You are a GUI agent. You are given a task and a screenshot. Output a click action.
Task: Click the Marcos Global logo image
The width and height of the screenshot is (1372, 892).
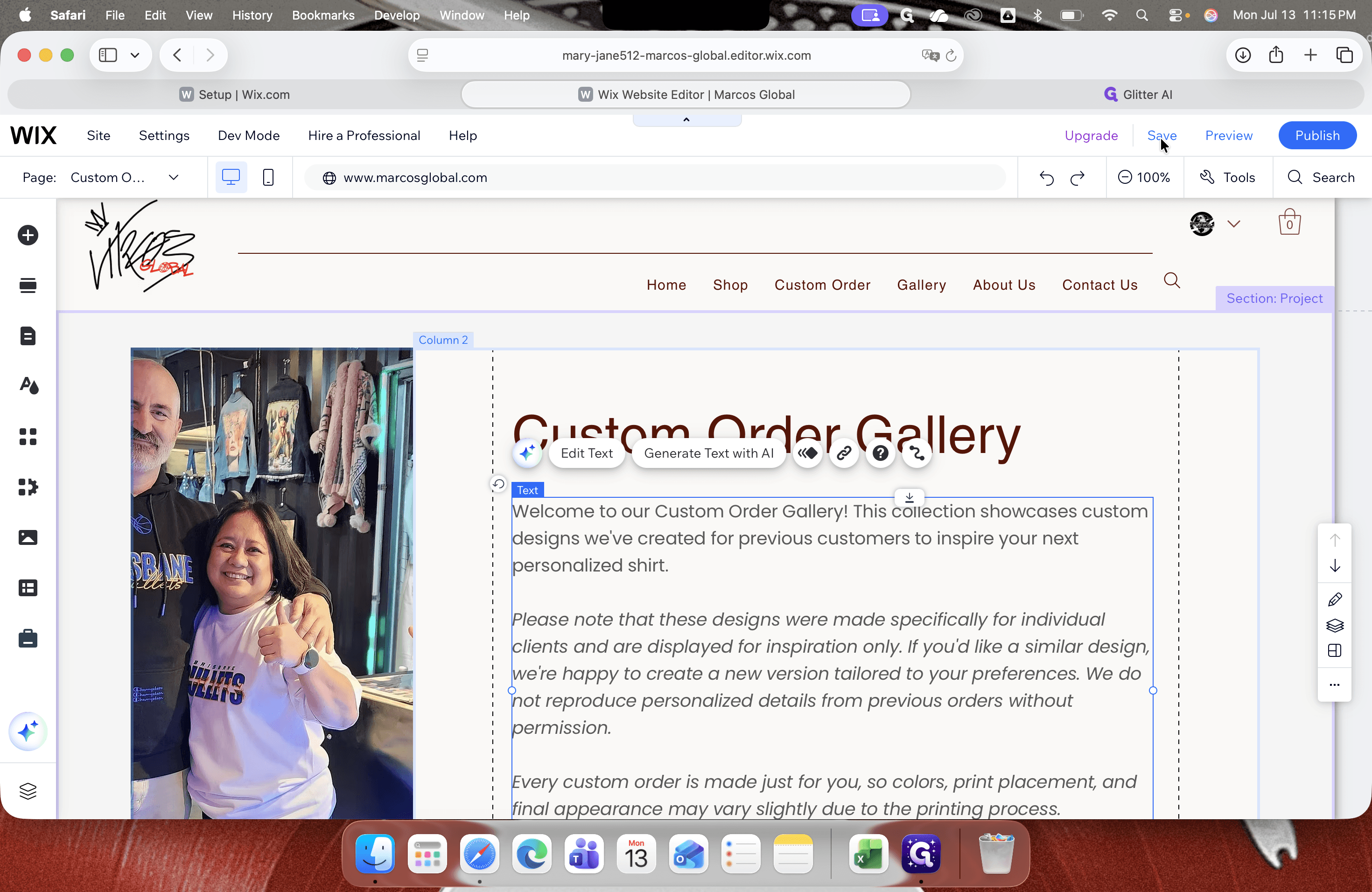(140, 246)
